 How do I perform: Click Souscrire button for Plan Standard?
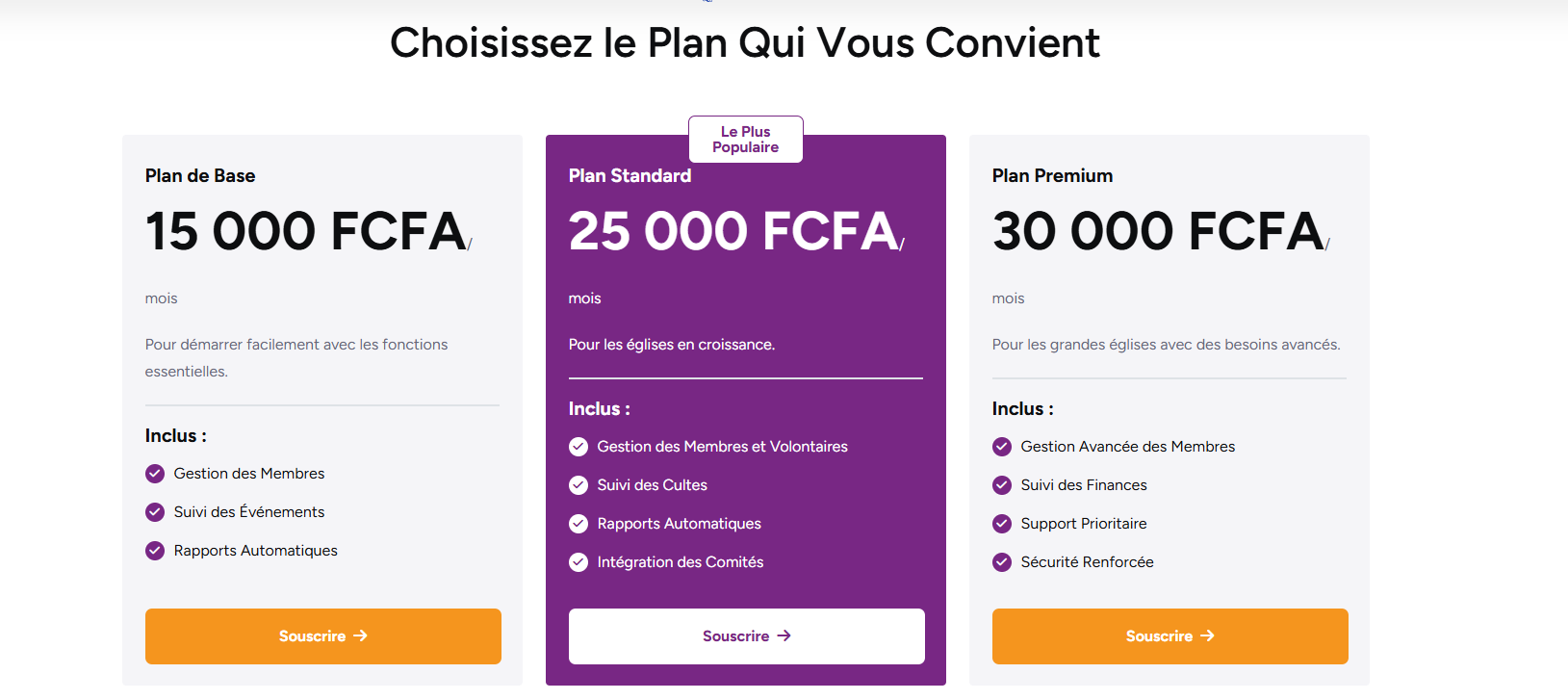(746, 636)
